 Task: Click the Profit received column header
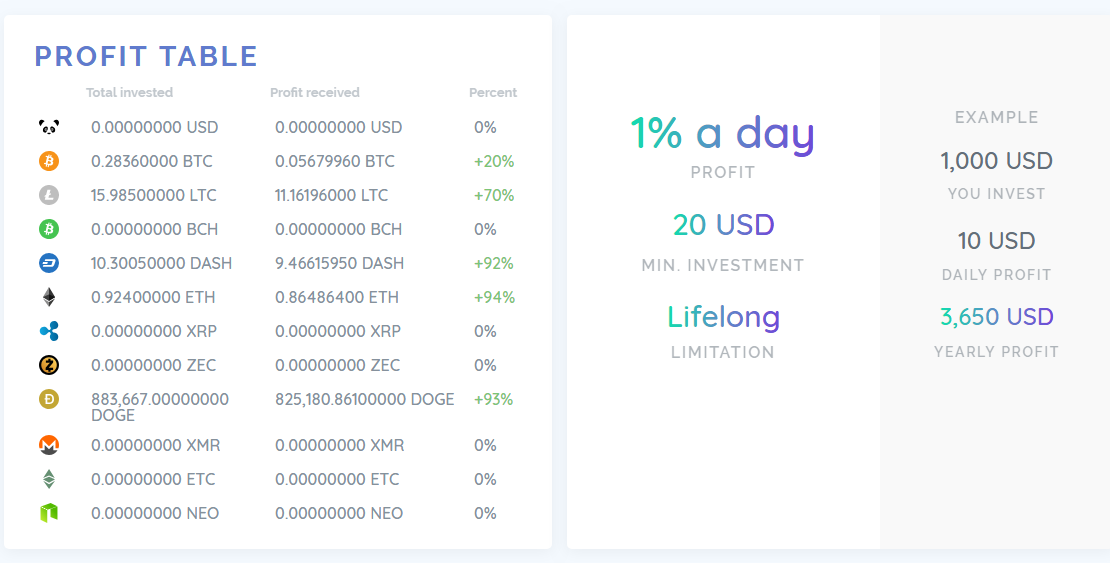[315, 93]
